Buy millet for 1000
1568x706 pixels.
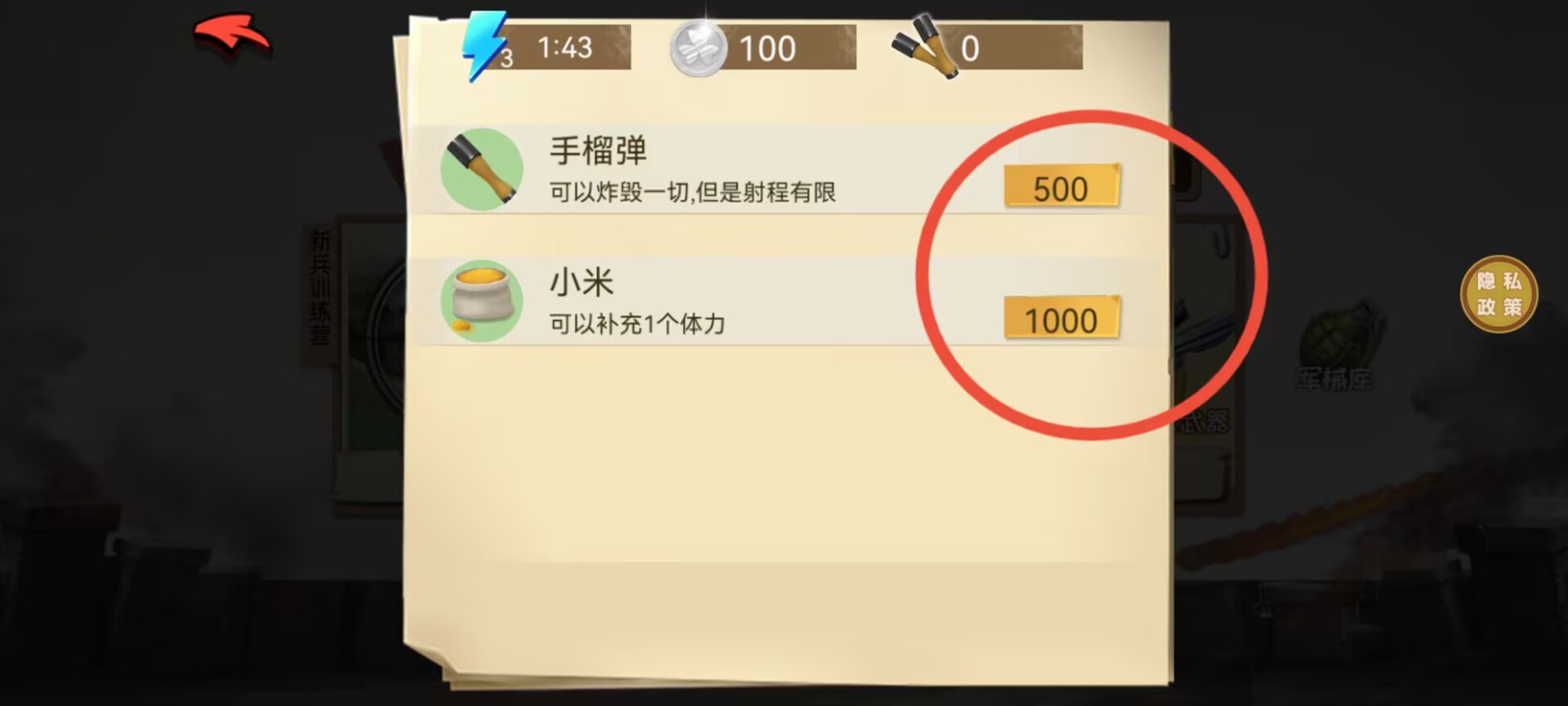(1062, 319)
